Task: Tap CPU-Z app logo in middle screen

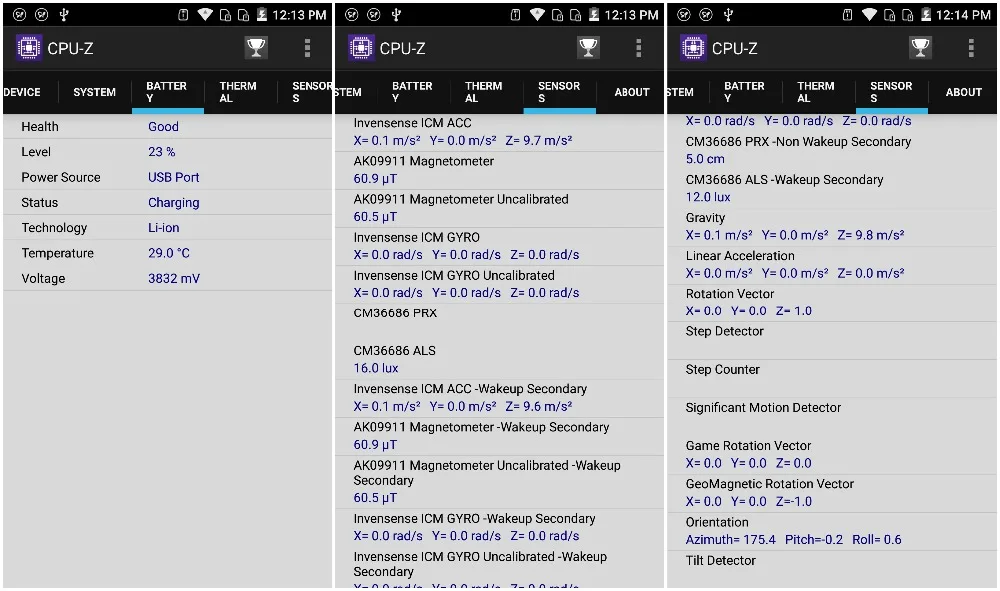Action: click(361, 48)
